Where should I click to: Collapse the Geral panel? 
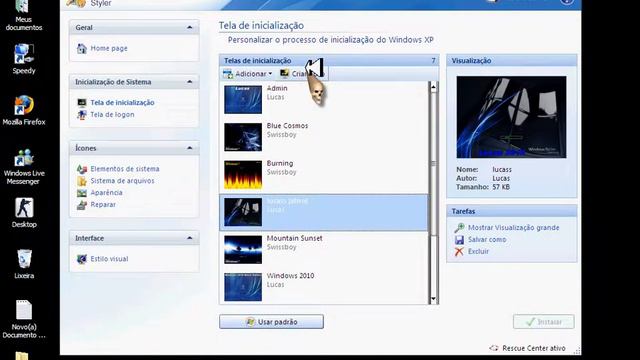pos(189,27)
